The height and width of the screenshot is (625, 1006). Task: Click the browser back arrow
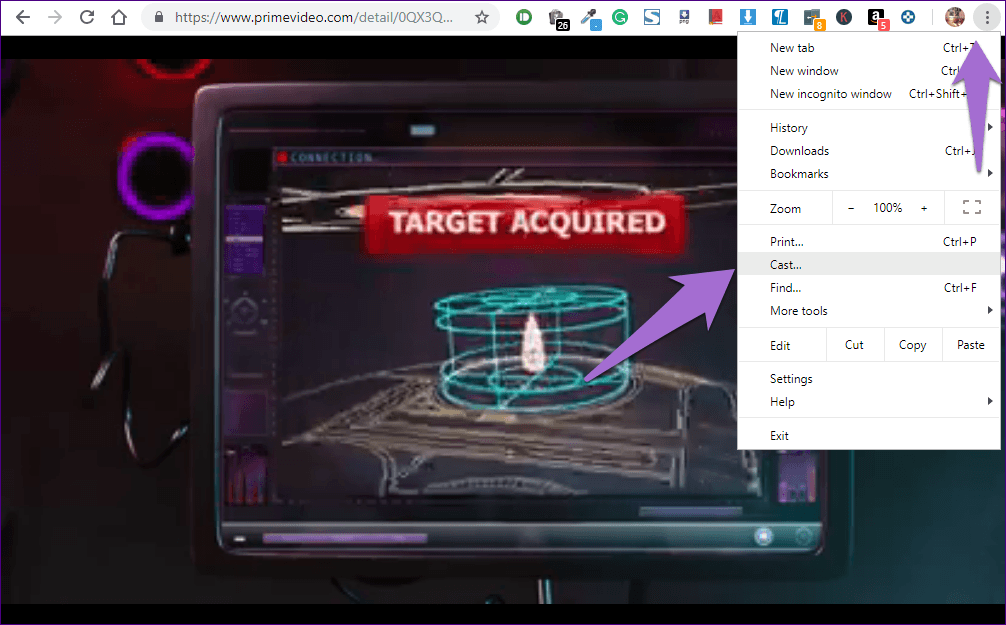coord(22,17)
